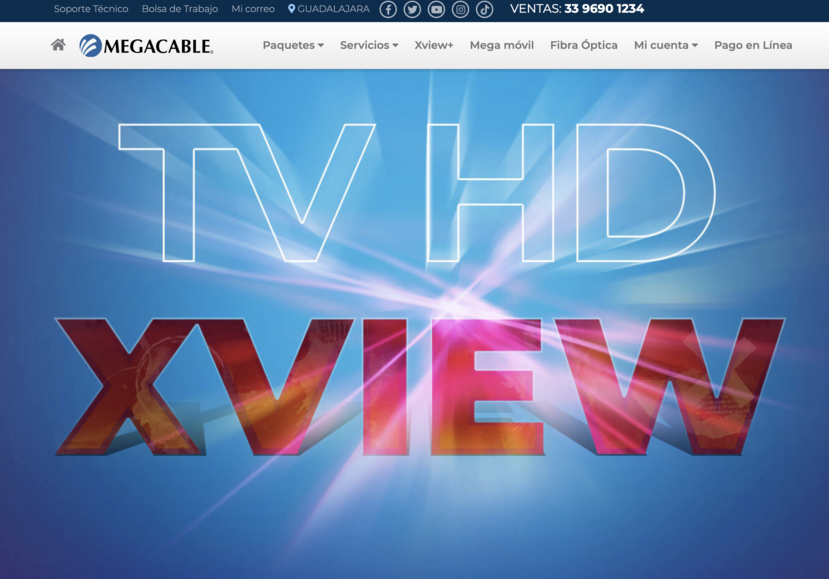Image resolution: width=829 pixels, height=579 pixels.
Task: Open the Soporte Técnico link
Action: coord(90,10)
